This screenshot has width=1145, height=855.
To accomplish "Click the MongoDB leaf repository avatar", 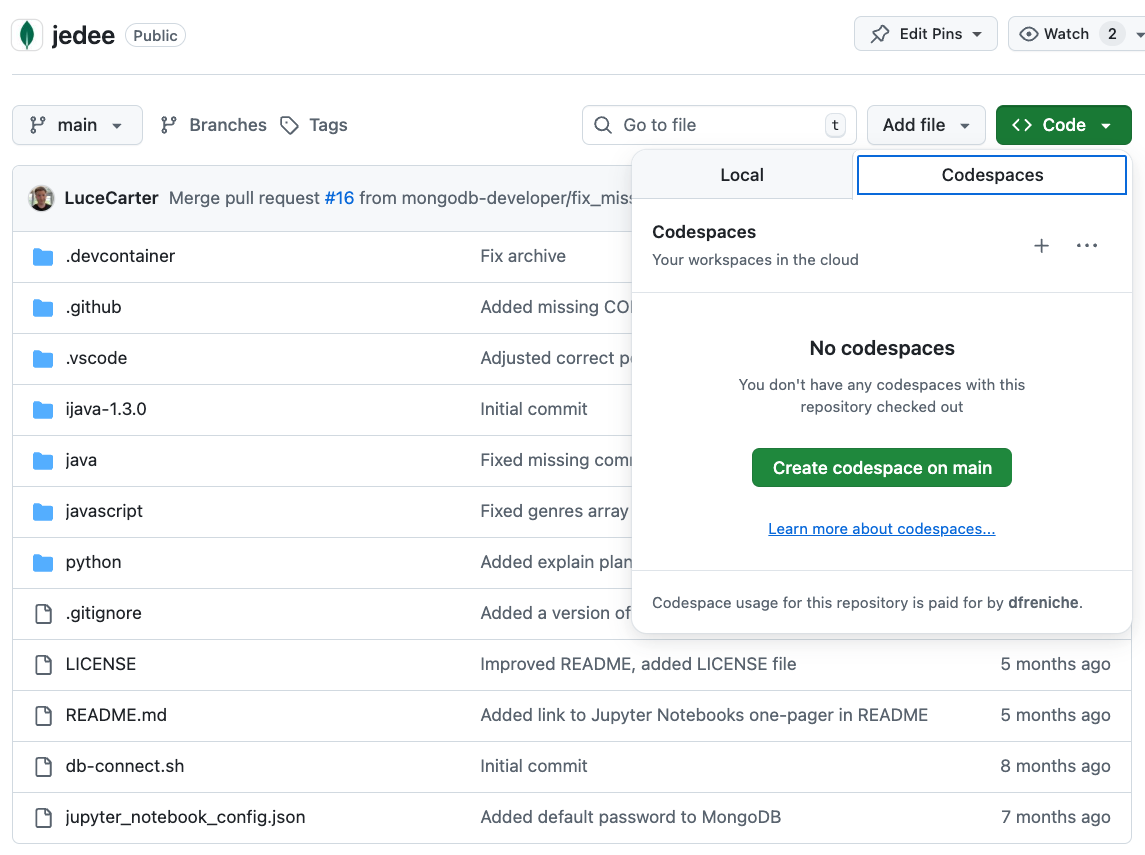I will click(27, 35).
